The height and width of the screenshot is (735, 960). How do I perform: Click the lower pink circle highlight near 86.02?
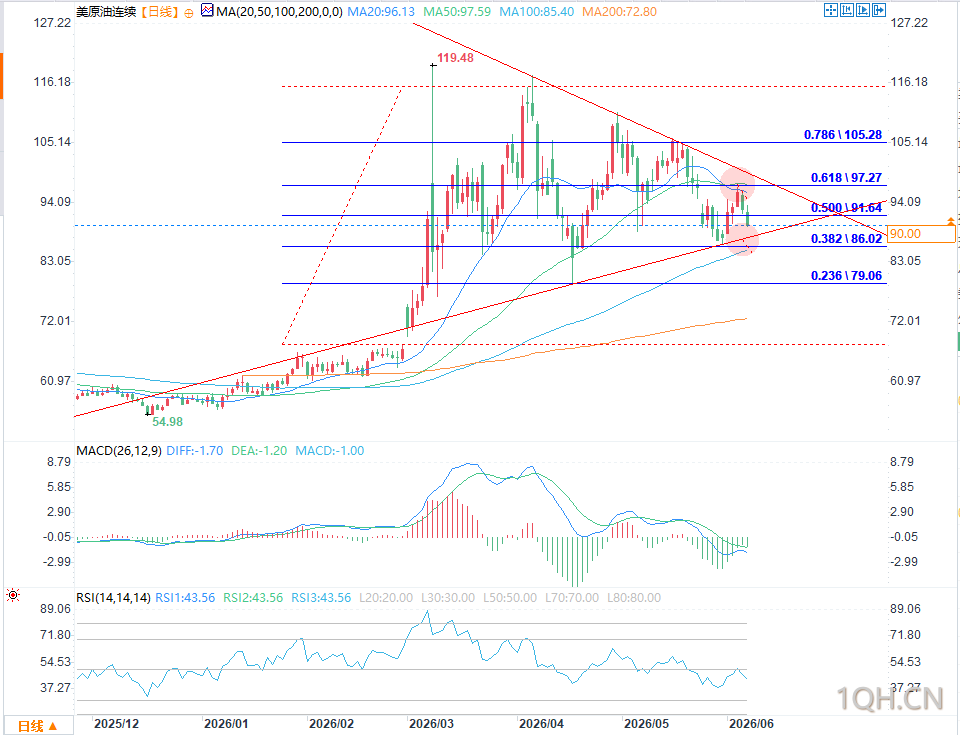tap(743, 239)
